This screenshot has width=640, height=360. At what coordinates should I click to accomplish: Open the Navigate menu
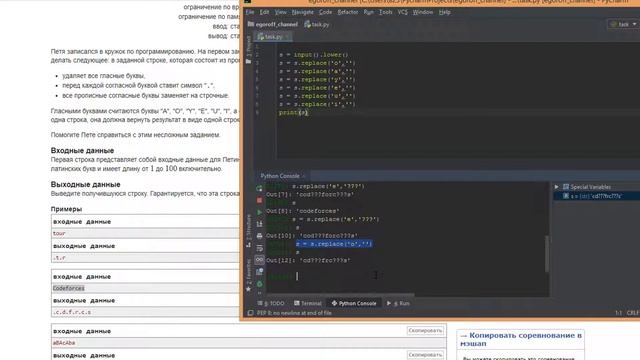pyautogui.click(x=302, y=12)
